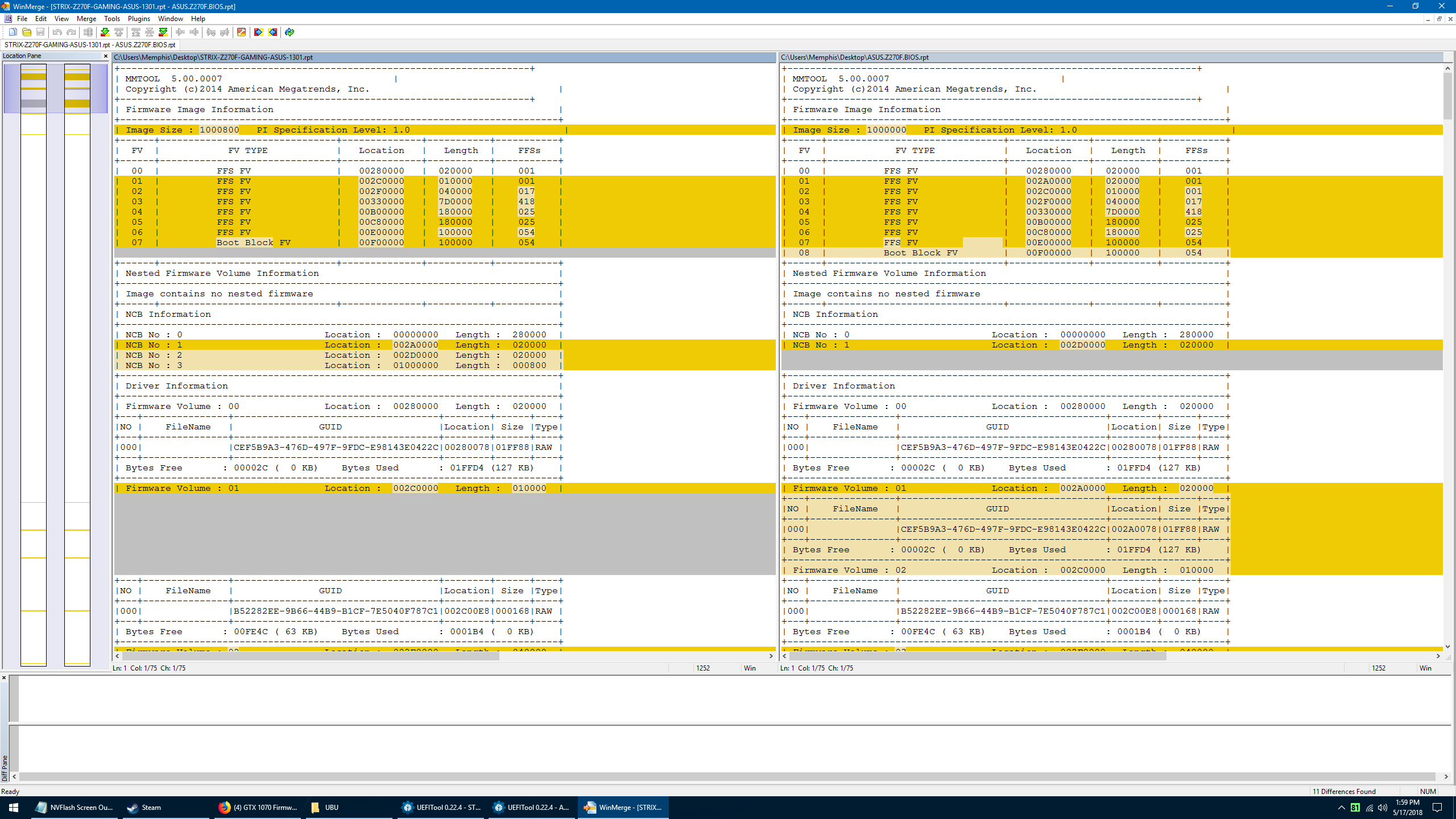Open the Window menu
The height and width of the screenshot is (819, 1456).
pos(171,19)
